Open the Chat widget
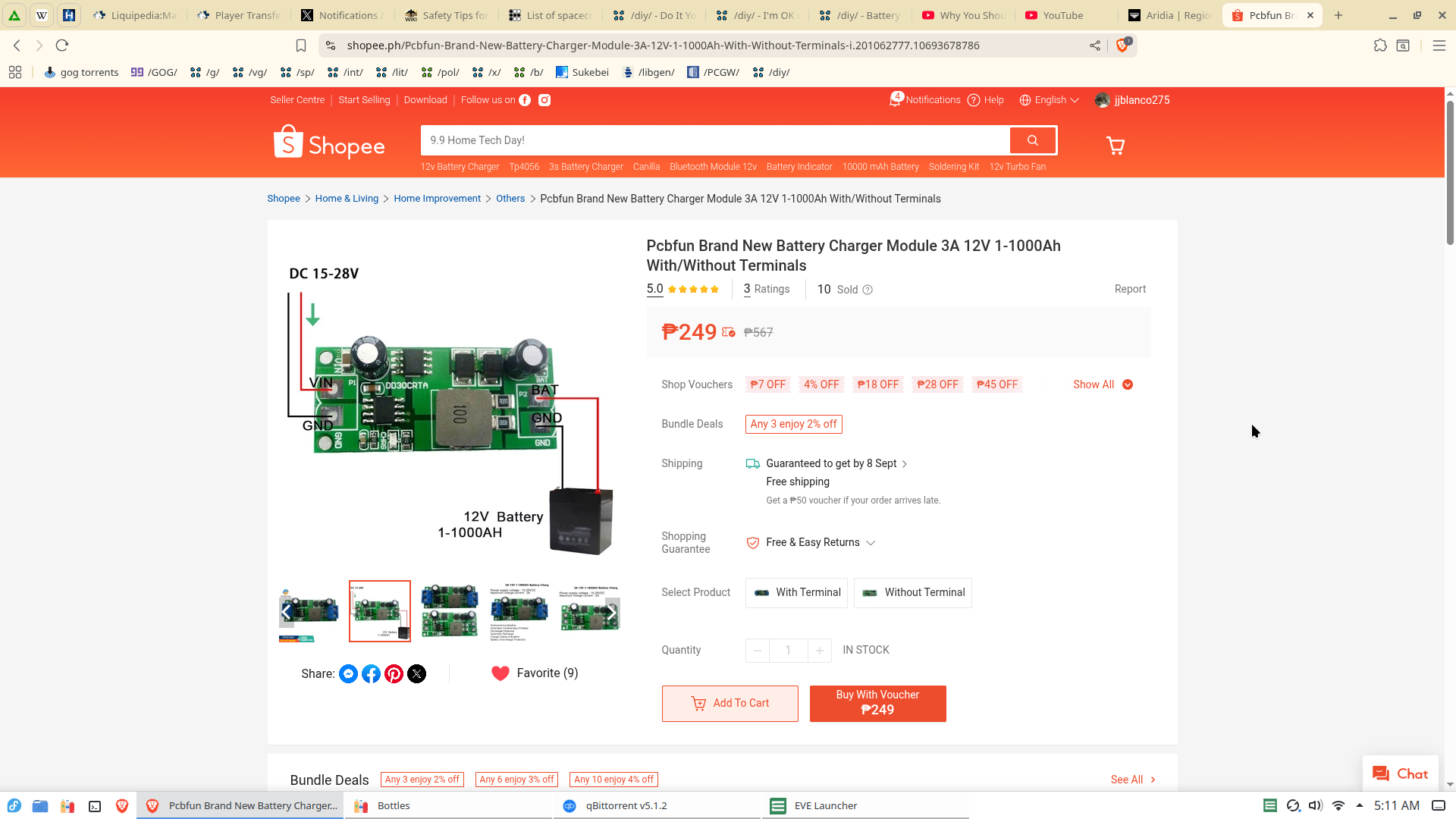This screenshot has width=1456, height=819. click(x=1400, y=774)
